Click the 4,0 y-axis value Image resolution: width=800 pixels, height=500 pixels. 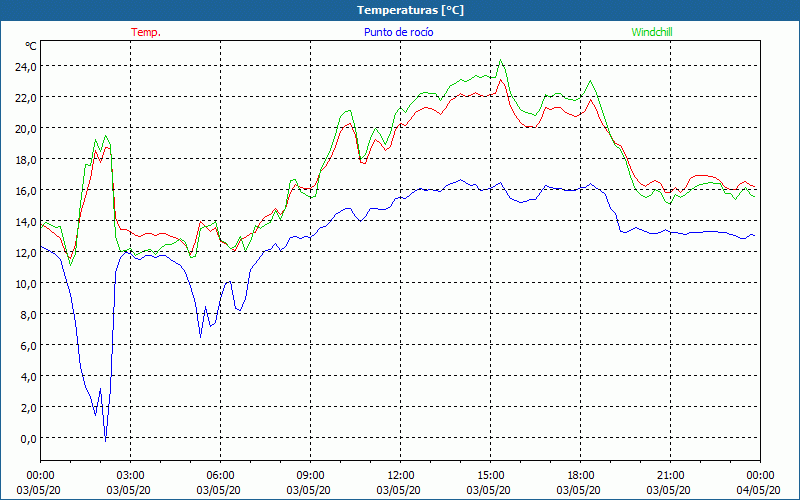[x=28, y=377]
